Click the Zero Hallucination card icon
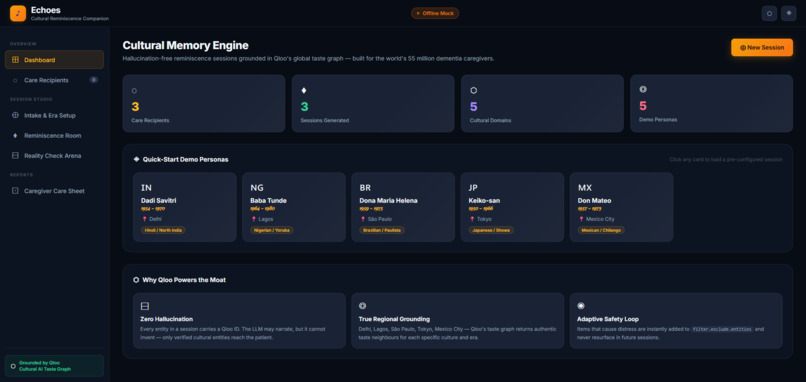This screenshot has width=806, height=382. (144, 306)
